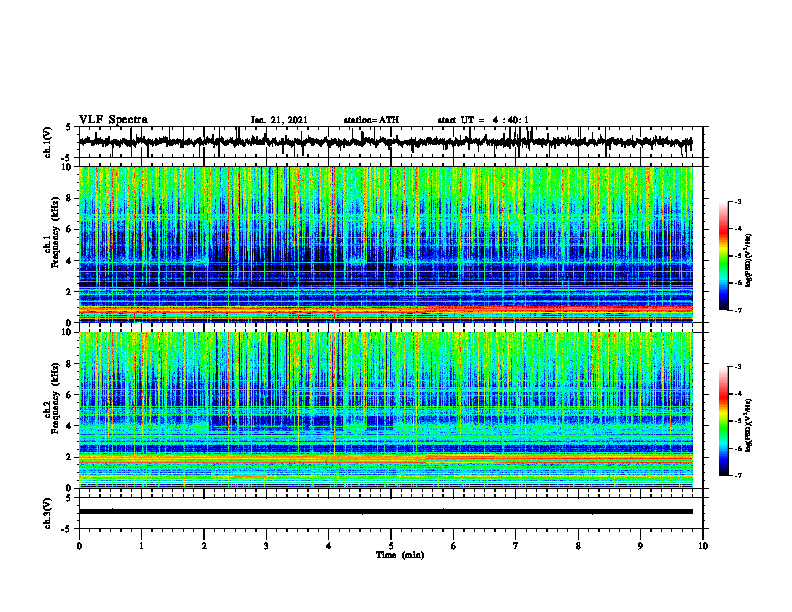The image size is (792, 612).
Task: Click the "3" minute time tick label
Action: [266, 546]
